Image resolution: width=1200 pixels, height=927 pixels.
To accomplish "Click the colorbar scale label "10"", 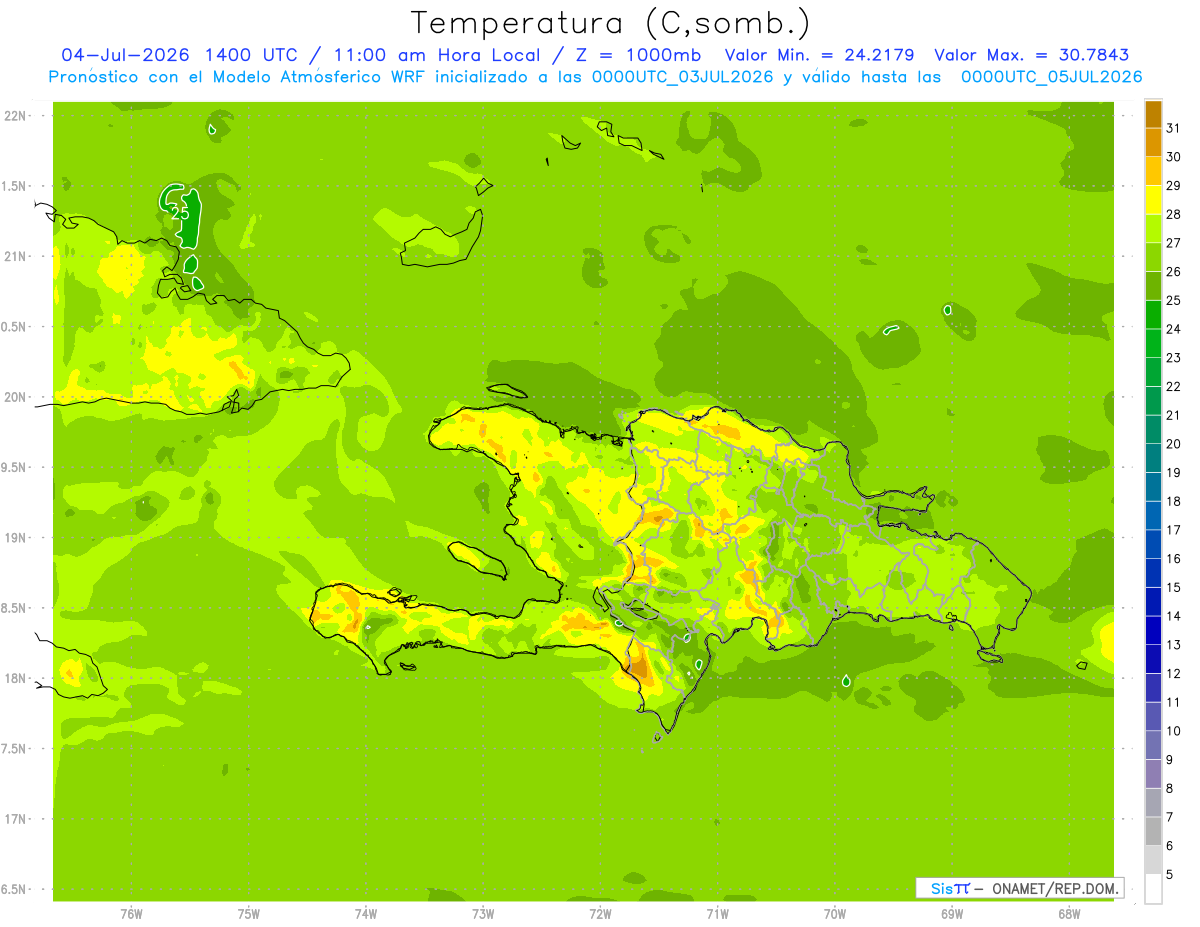I will click(x=1174, y=731).
